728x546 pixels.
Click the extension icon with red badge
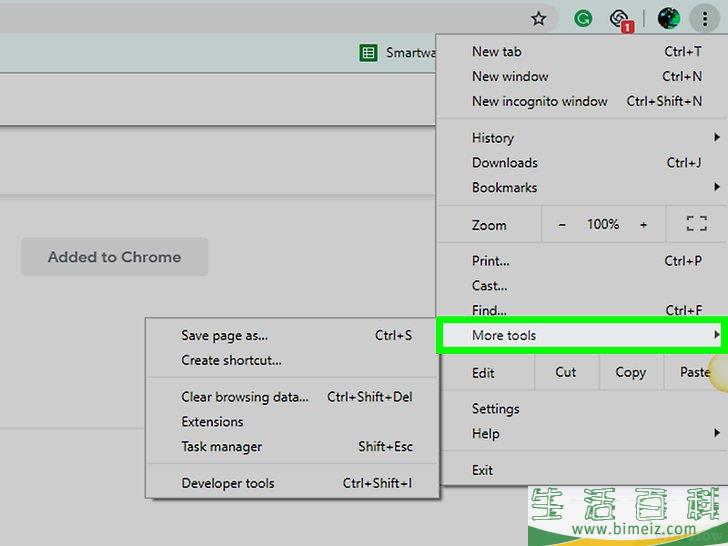(621, 19)
